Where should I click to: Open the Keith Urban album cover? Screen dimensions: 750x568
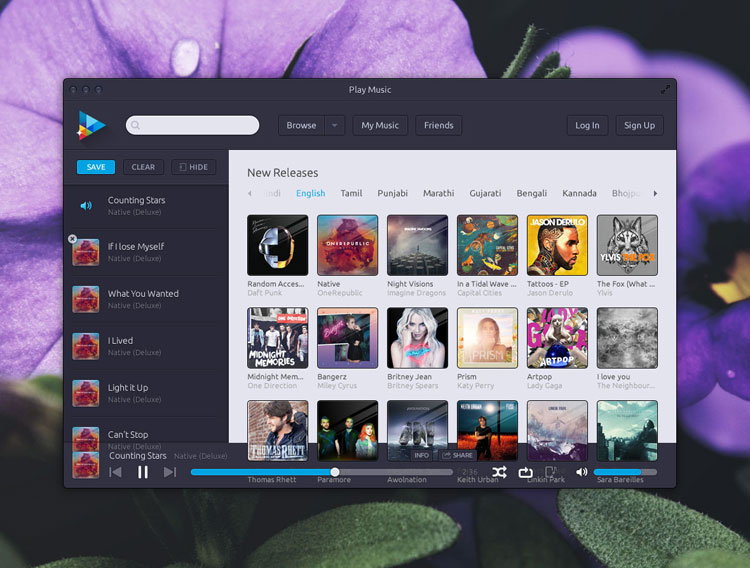click(x=487, y=430)
